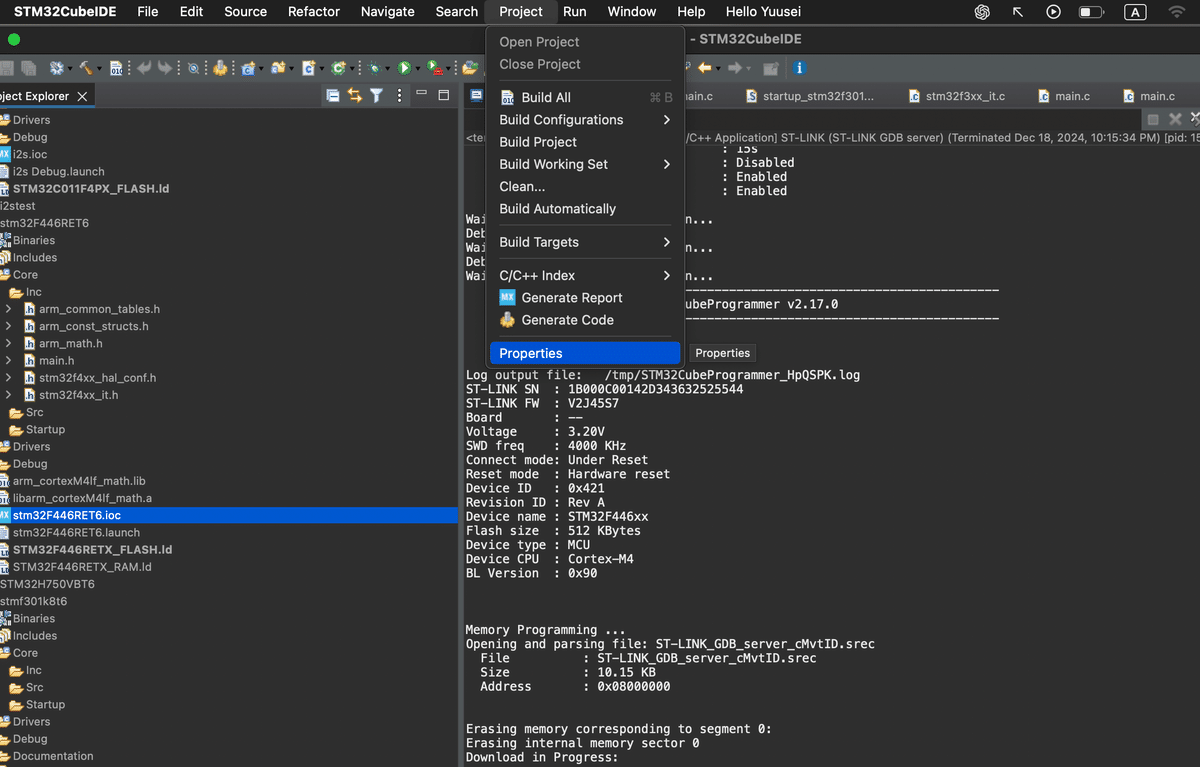This screenshot has width=1200, height=767.
Task: Select stm32F446RET6.ioc in Project Explorer
Action: (x=67, y=515)
